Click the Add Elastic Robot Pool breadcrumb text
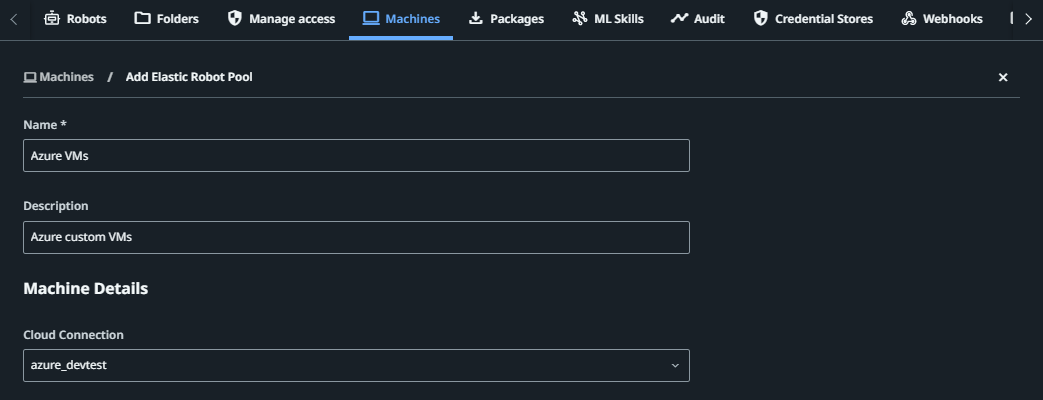The height and width of the screenshot is (400, 1043). 189,77
